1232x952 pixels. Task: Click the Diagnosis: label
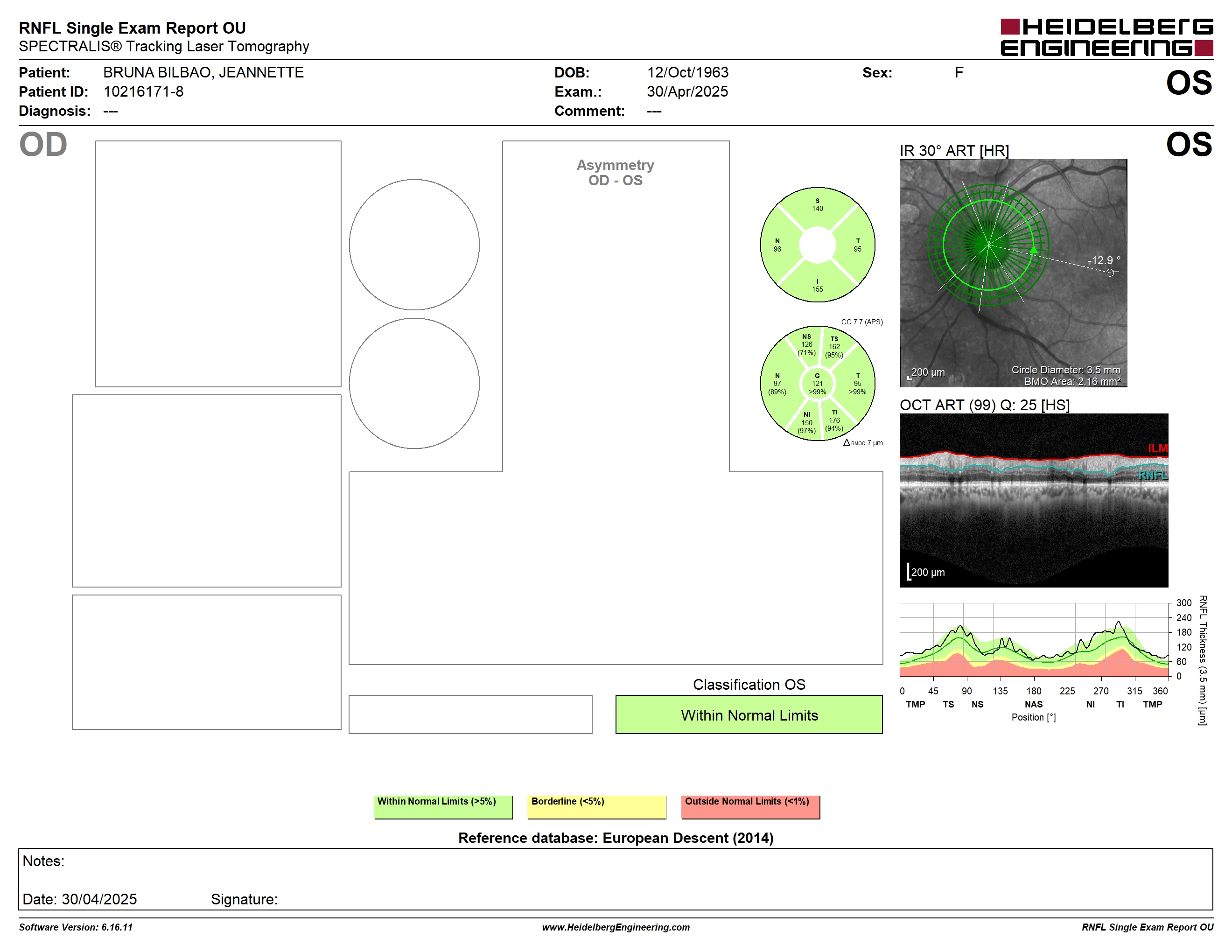(55, 111)
